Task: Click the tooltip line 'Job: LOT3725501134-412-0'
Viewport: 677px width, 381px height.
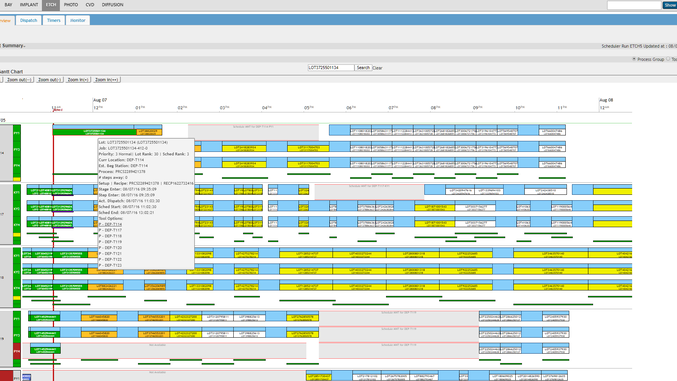Action: pyautogui.click(x=123, y=148)
